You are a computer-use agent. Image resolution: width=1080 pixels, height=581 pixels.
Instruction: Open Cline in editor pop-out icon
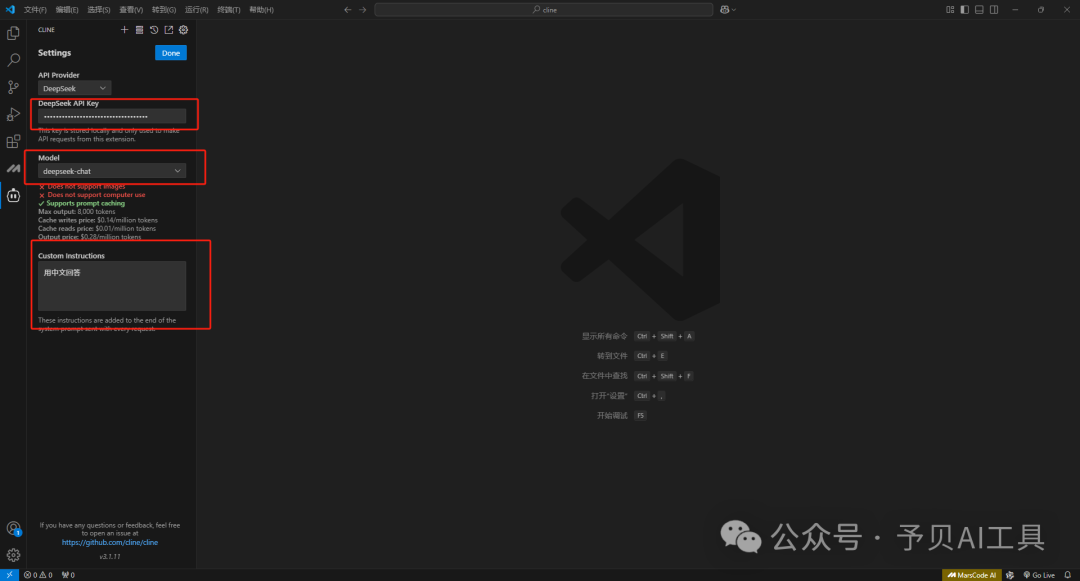click(169, 30)
